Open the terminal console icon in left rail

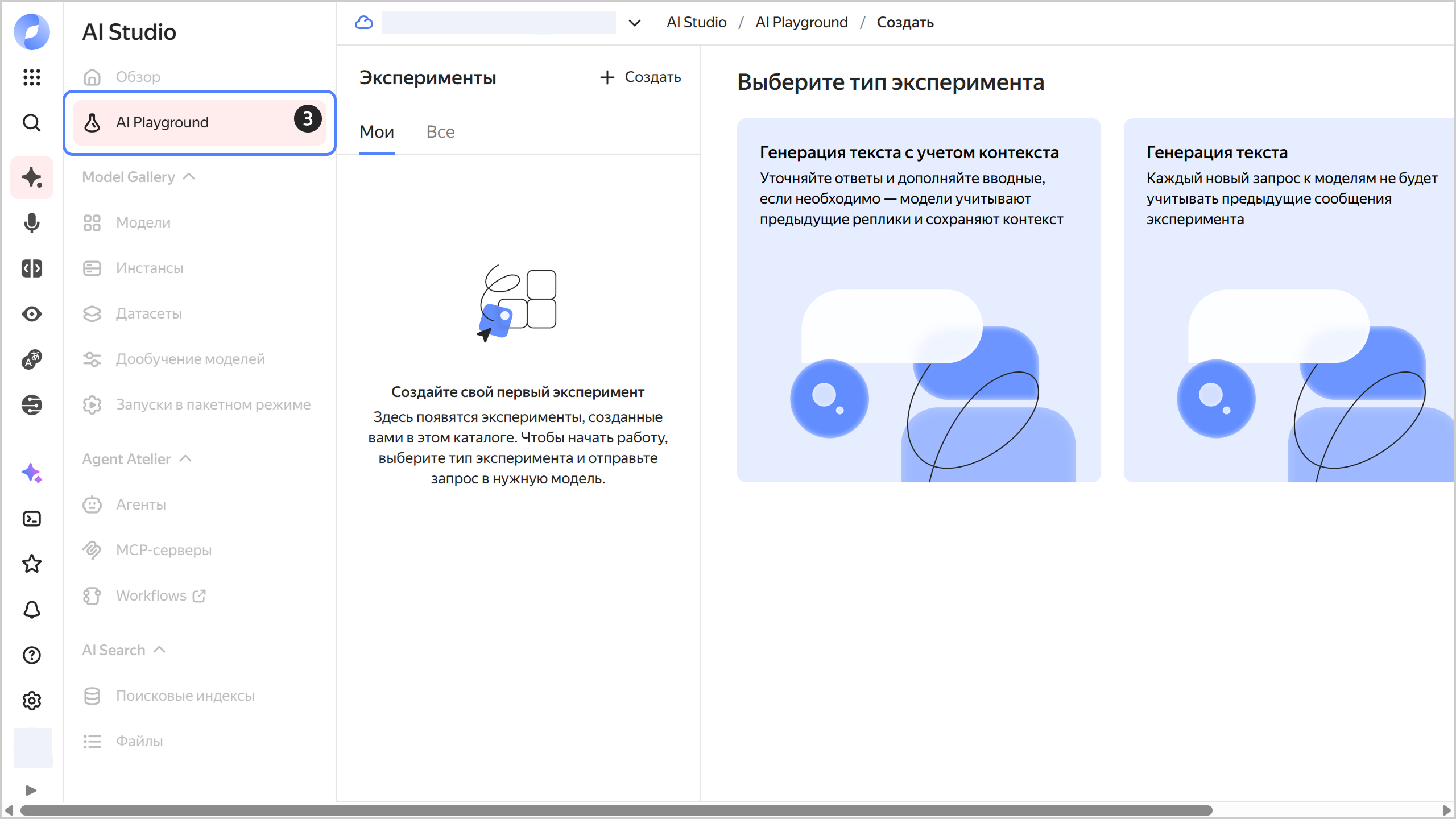[x=32, y=519]
